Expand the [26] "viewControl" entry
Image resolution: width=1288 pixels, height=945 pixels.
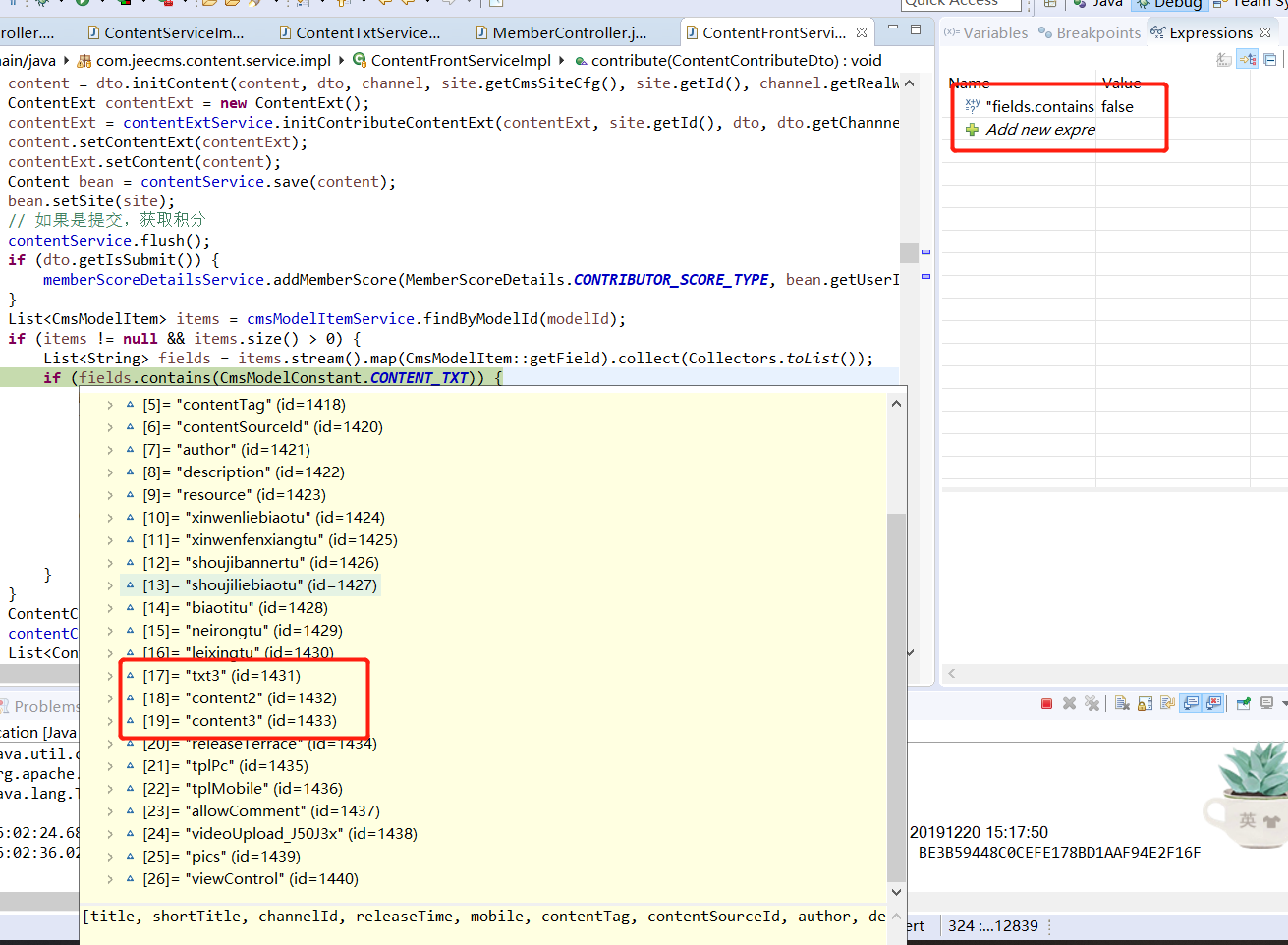click(x=110, y=879)
